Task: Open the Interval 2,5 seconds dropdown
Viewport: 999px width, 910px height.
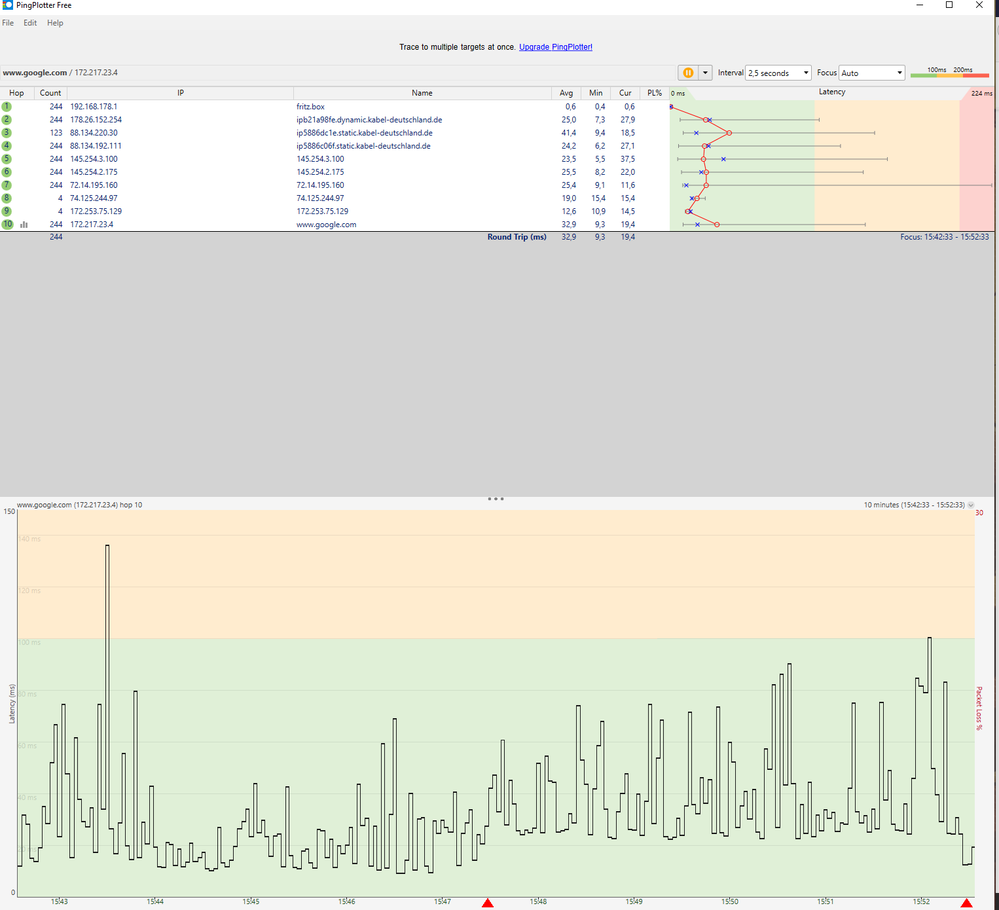Action: pos(778,73)
